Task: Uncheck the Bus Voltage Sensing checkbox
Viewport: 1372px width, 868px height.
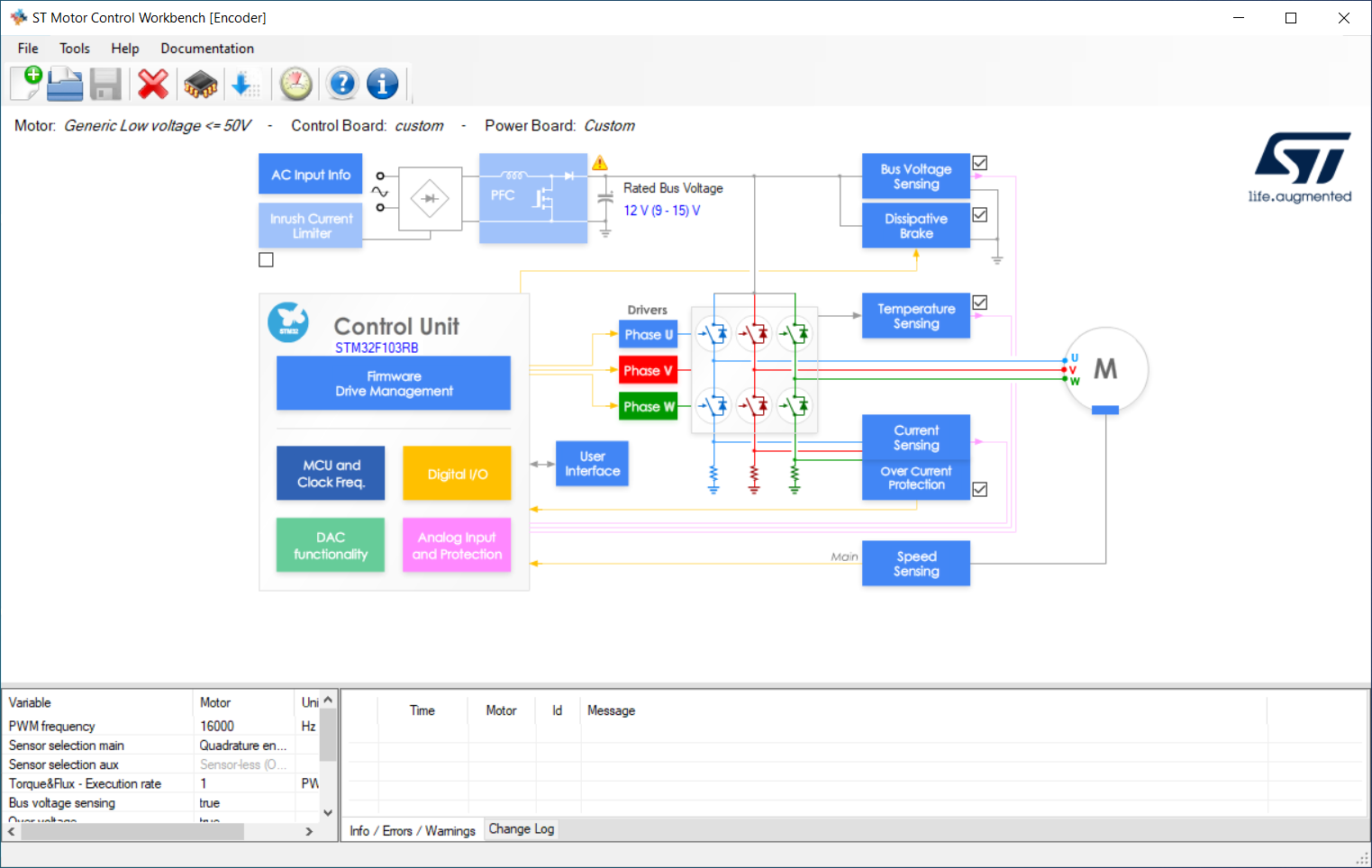Action: [980, 163]
